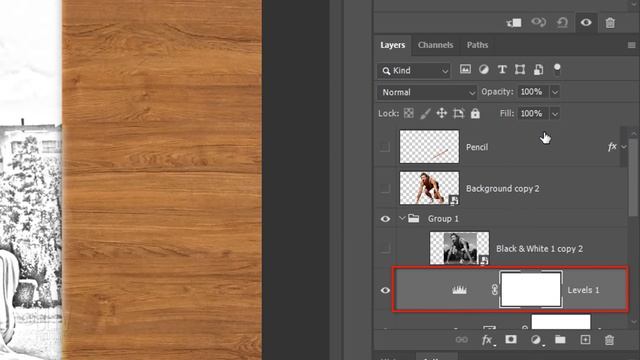
Task: Create new fill or adjustment layer icon
Action: tap(536, 340)
